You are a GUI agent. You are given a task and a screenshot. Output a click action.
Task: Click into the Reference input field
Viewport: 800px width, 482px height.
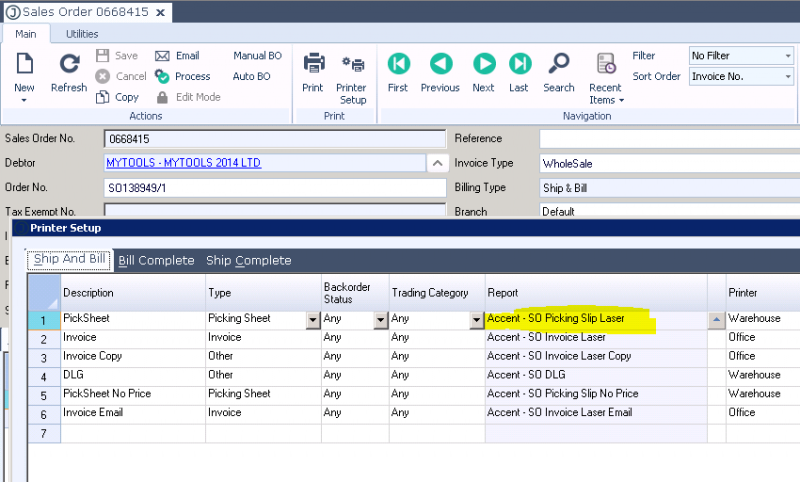point(668,139)
